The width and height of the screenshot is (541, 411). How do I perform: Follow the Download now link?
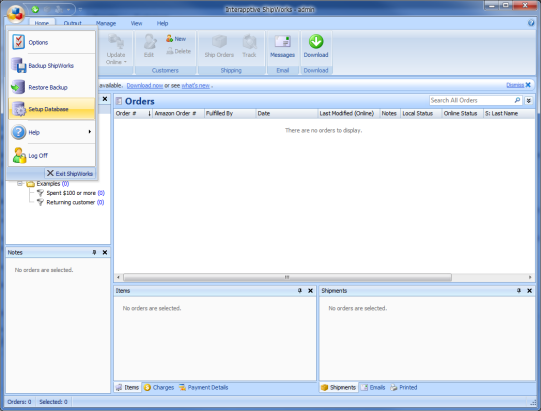pos(145,85)
